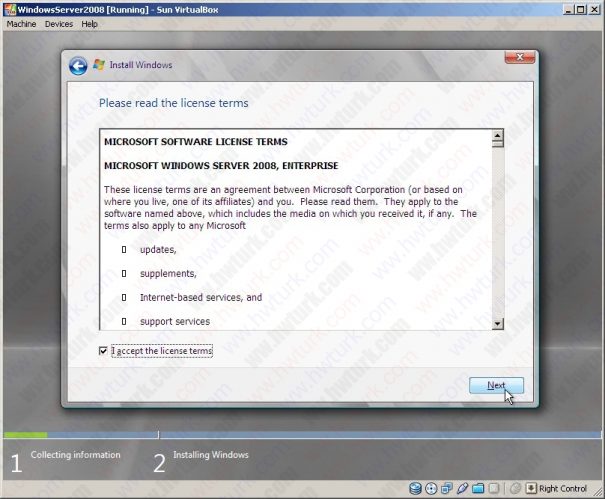605x499 pixels.
Task: Close the Install Windows dialog
Action: pyautogui.click(x=520, y=57)
